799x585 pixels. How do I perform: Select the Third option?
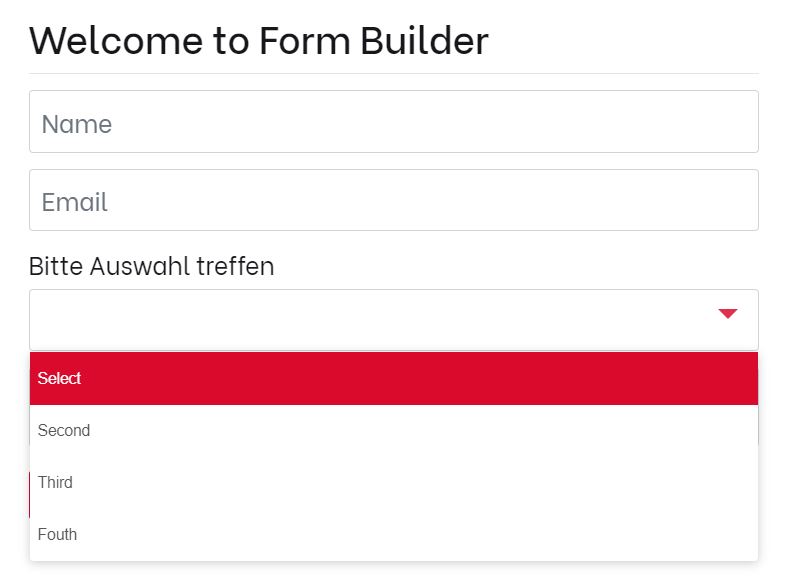click(393, 482)
